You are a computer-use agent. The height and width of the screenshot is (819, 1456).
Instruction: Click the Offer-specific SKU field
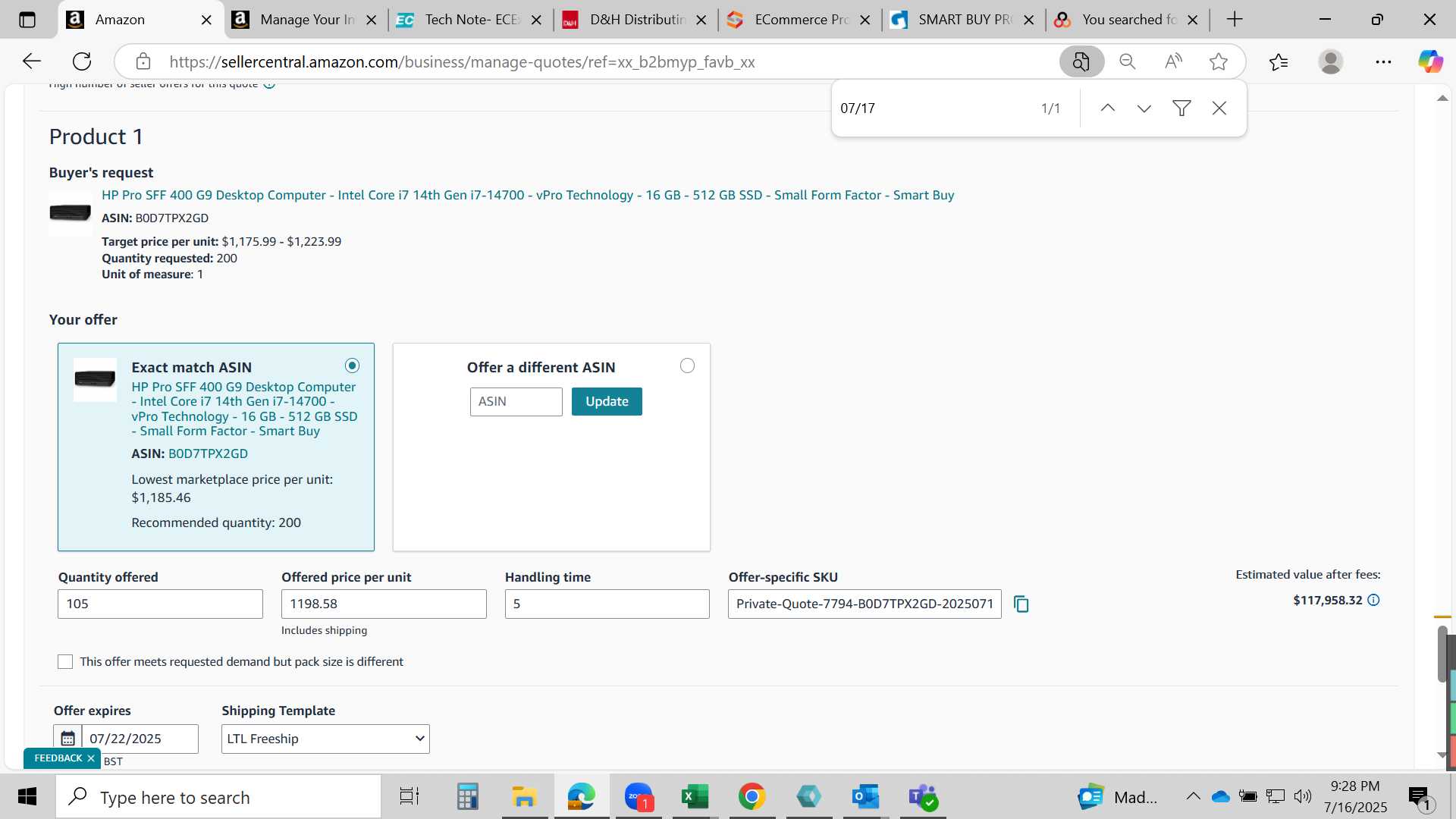point(864,604)
